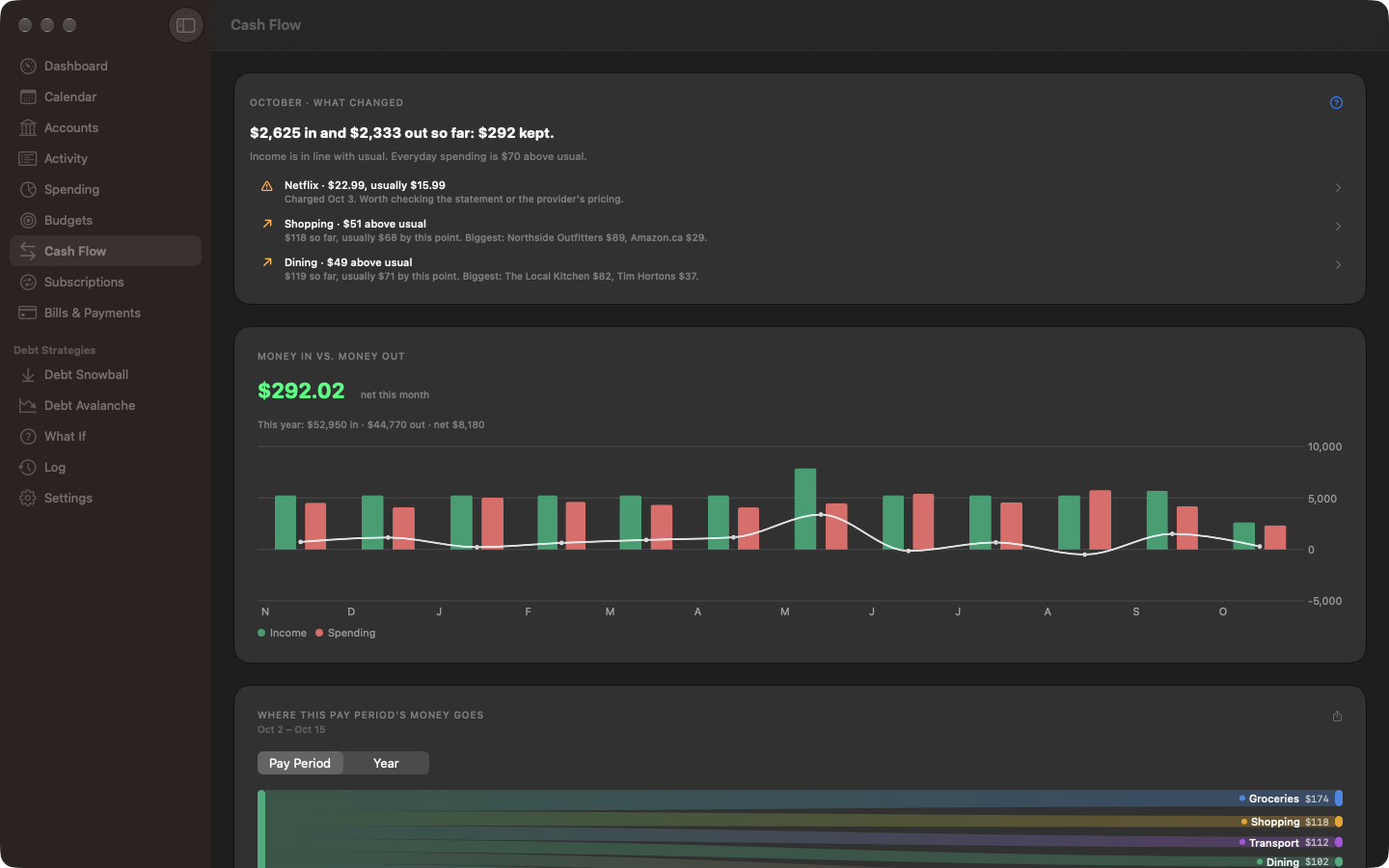Click the Shopping $51 above usual text
1389x868 pixels.
355,224
